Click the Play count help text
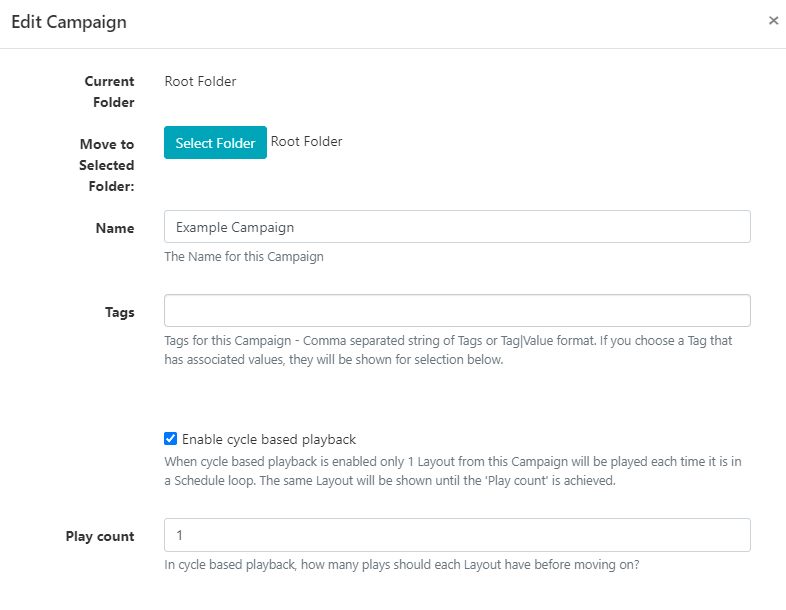The height and width of the screenshot is (610, 786). pos(401,564)
